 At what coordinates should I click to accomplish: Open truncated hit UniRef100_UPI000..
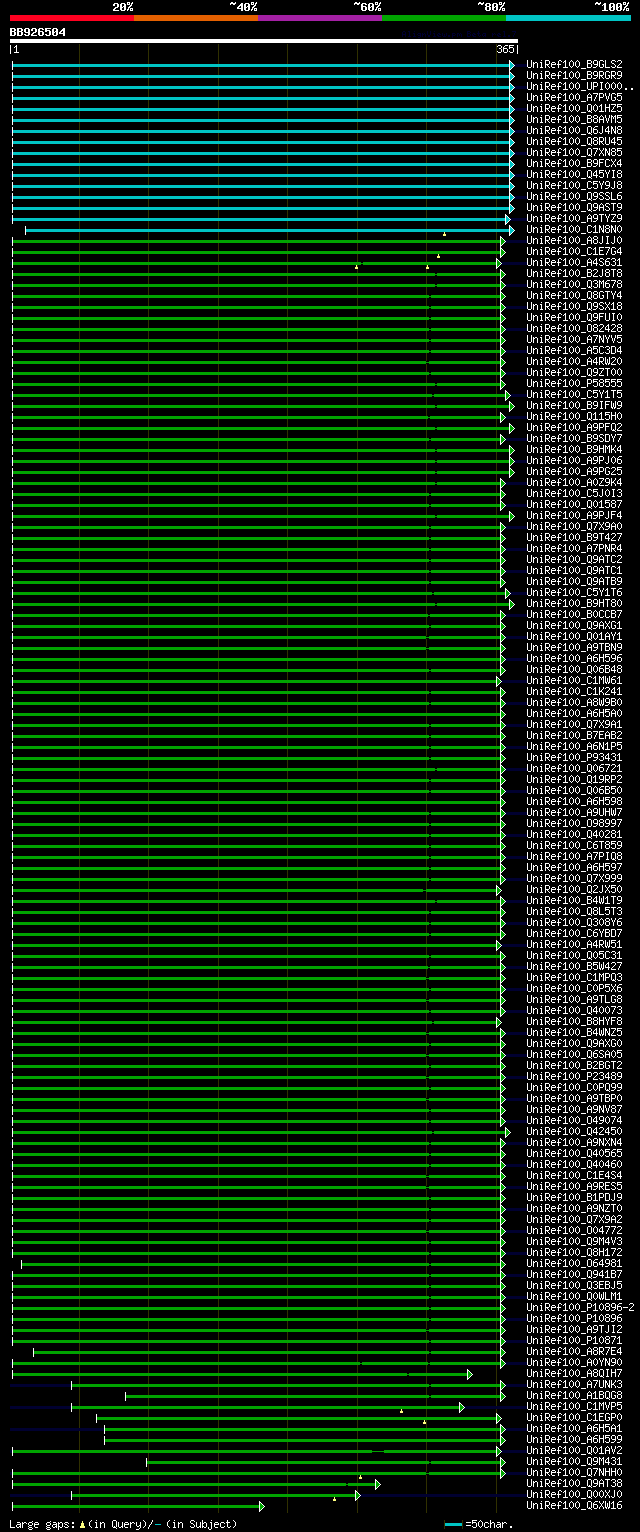[x=580, y=86]
